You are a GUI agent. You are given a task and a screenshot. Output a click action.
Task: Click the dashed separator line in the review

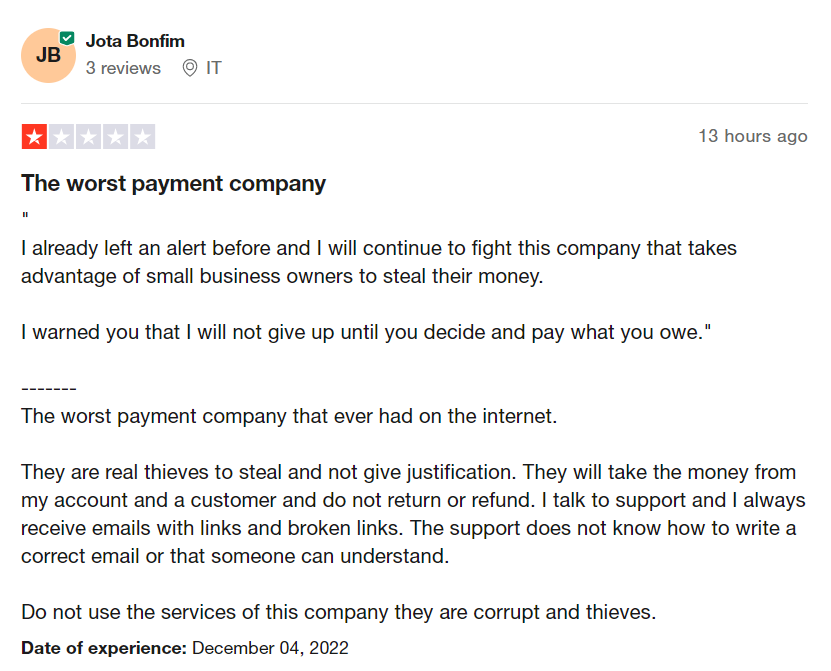[49, 388]
